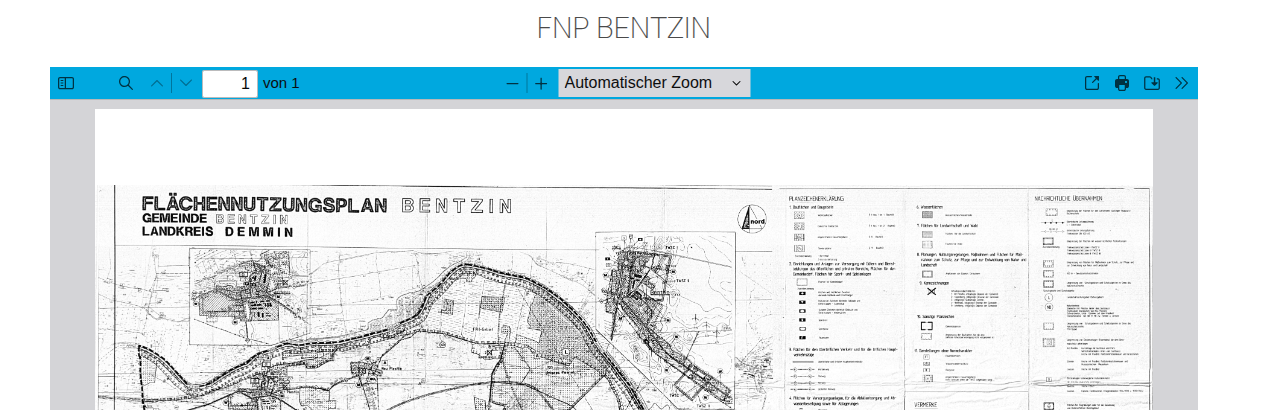
Task: Download the PDF file
Action: tap(1152, 83)
